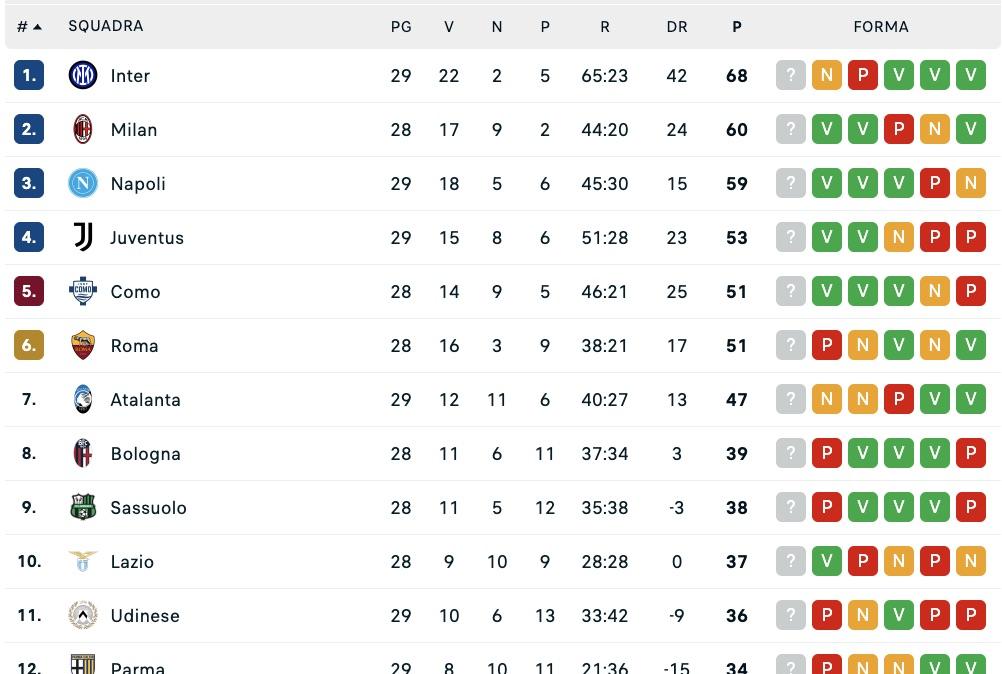Image resolution: width=1002 pixels, height=674 pixels.
Task: Select the Lazio eagle badge
Action: coord(82,561)
